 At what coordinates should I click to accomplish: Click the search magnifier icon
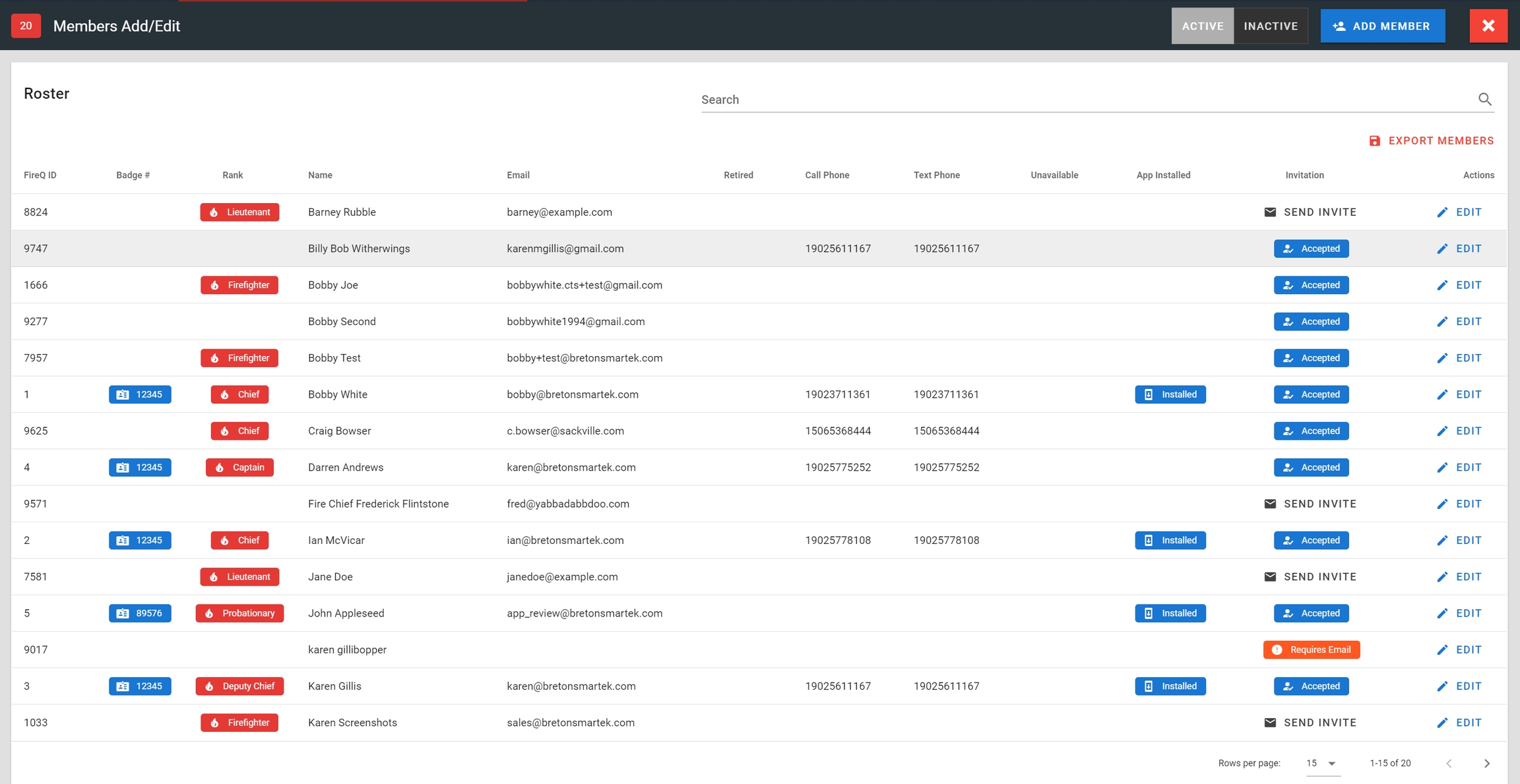click(1484, 99)
